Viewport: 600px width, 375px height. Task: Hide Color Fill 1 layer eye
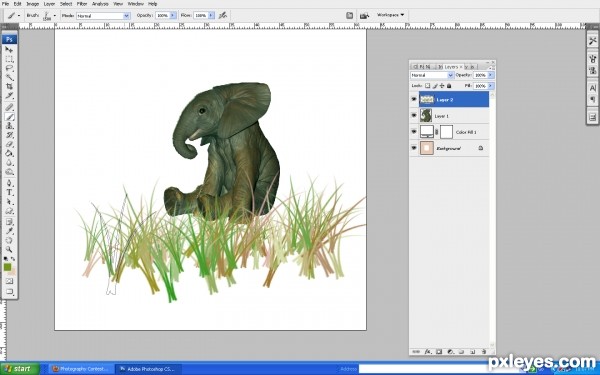[414, 132]
